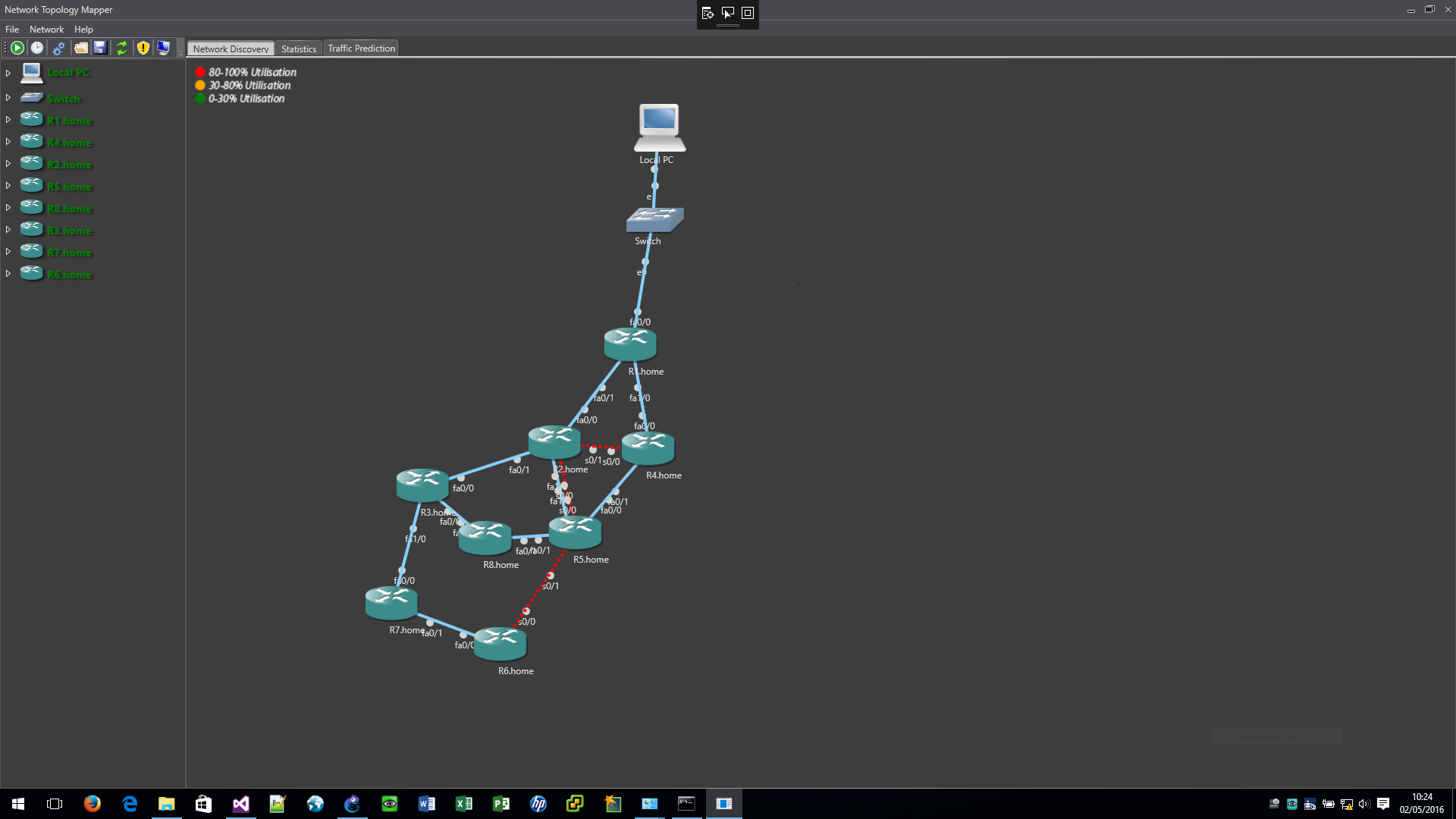Select R5.home in the device tree
This screenshot has width=1456, height=819.
click(x=69, y=187)
